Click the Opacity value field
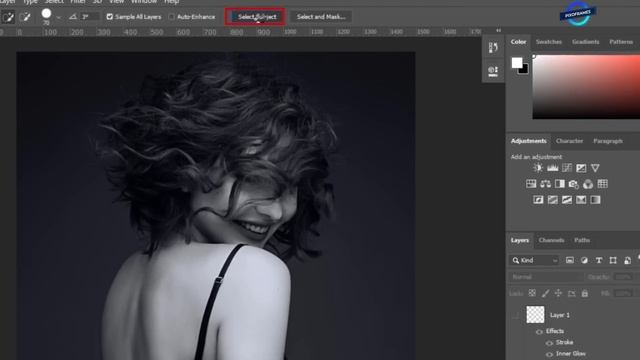640x360 pixels. point(623,277)
